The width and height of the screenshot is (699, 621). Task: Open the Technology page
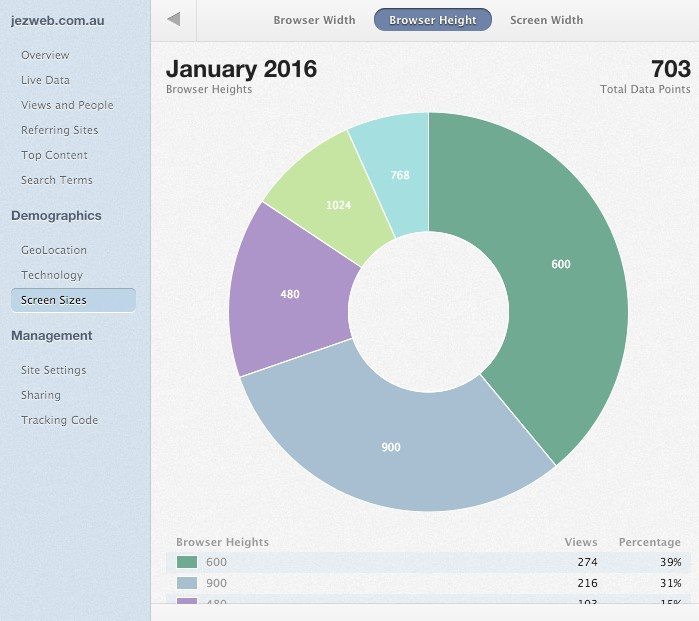tap(52, 275)
